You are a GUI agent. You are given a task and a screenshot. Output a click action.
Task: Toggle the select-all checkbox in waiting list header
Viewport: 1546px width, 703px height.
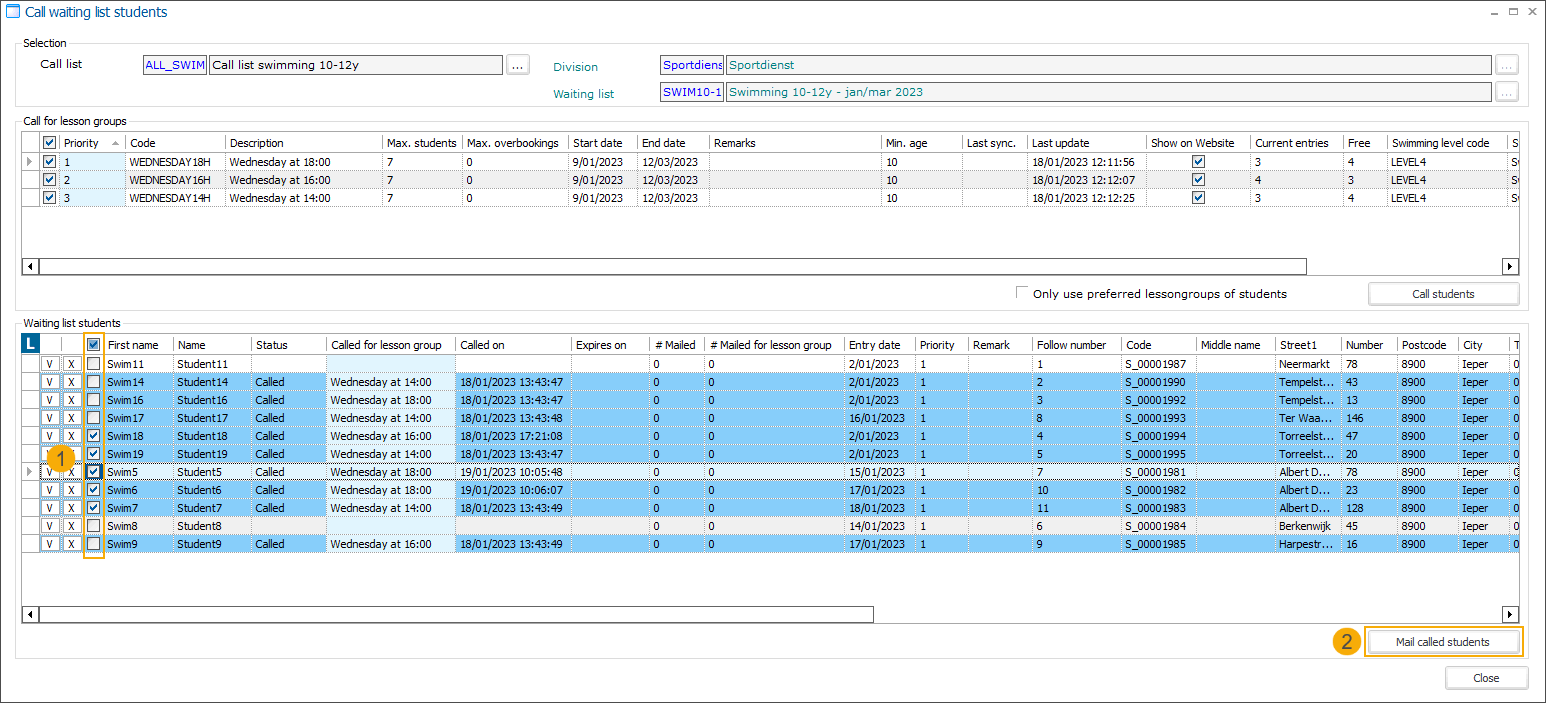[93, 345]
